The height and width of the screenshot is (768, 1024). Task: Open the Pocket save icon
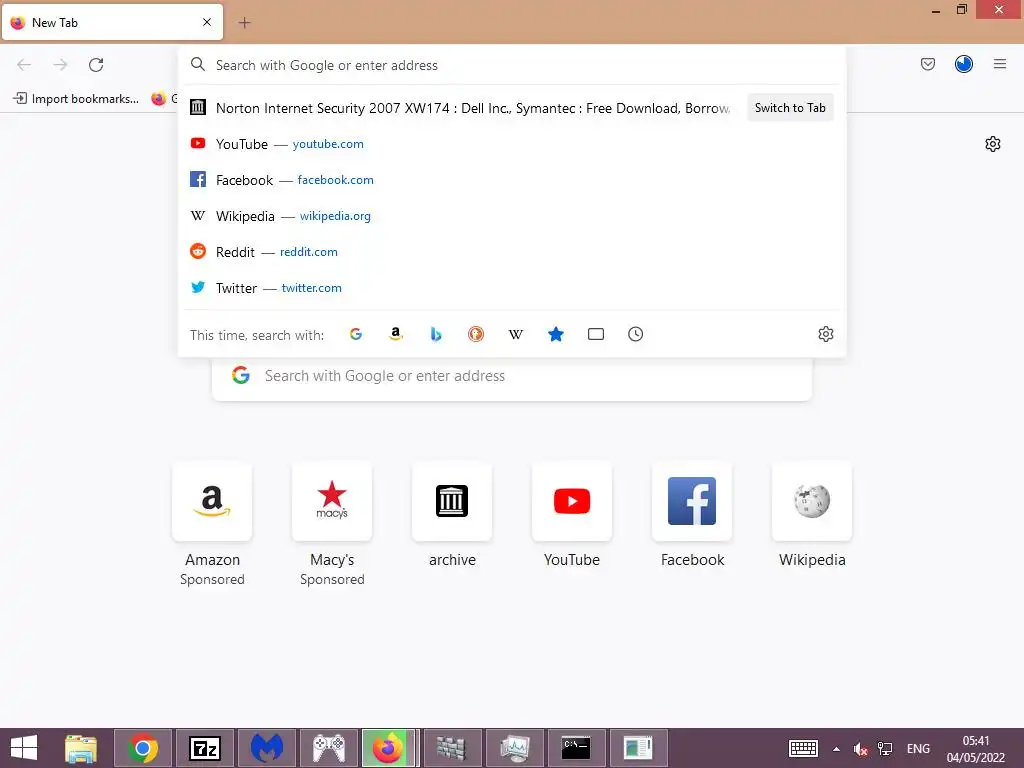click(927, 64)
